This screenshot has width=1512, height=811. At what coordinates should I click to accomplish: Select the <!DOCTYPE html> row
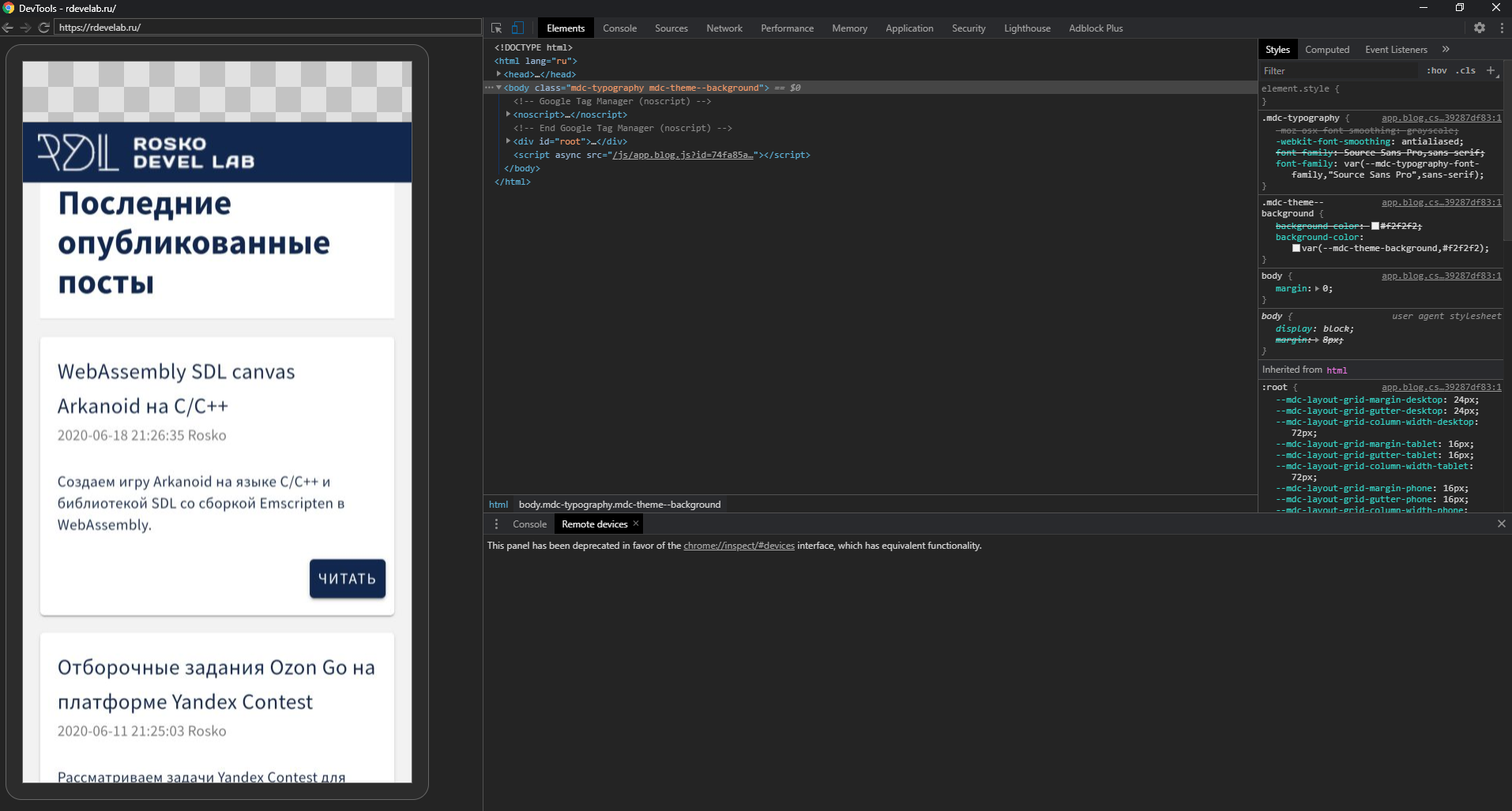[533, 47]
